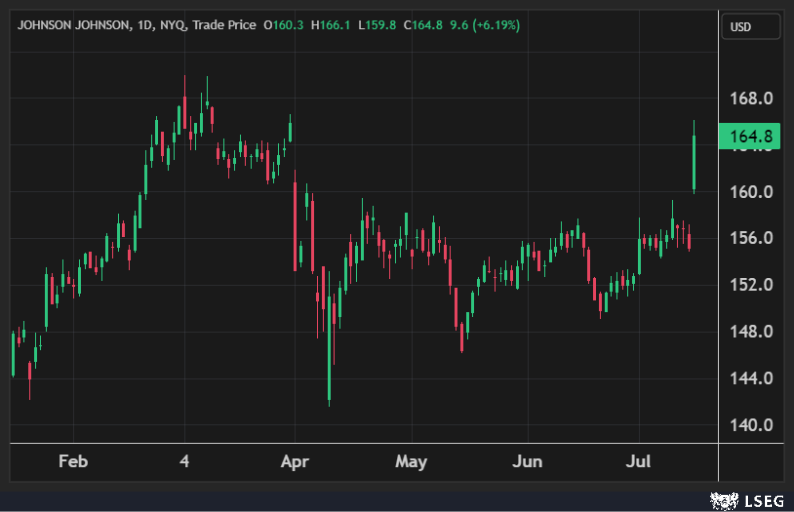
Task: Select the Jun label on time axis
Action: tap(527, 462)
